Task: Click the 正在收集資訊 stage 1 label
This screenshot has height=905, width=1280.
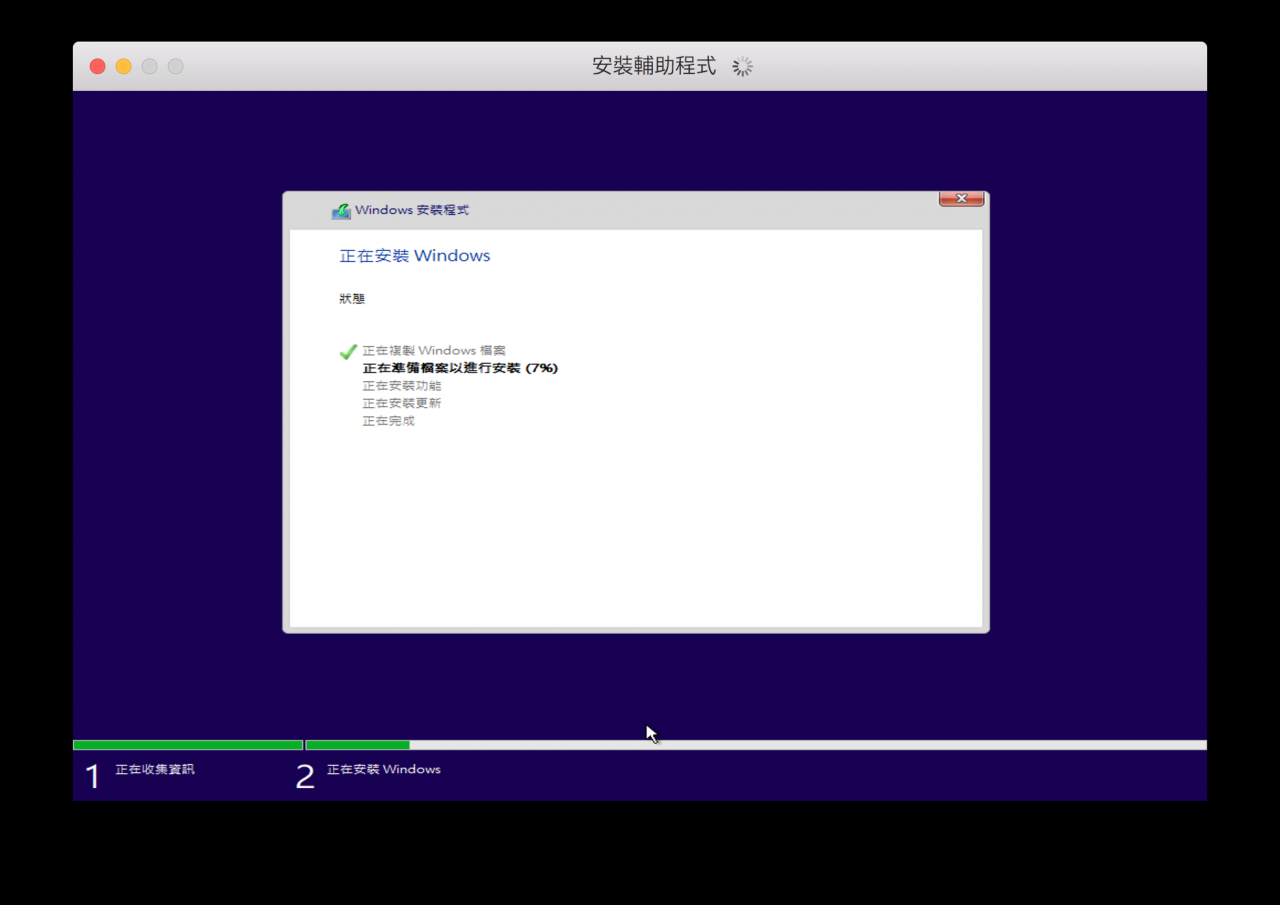Action: 155,769
